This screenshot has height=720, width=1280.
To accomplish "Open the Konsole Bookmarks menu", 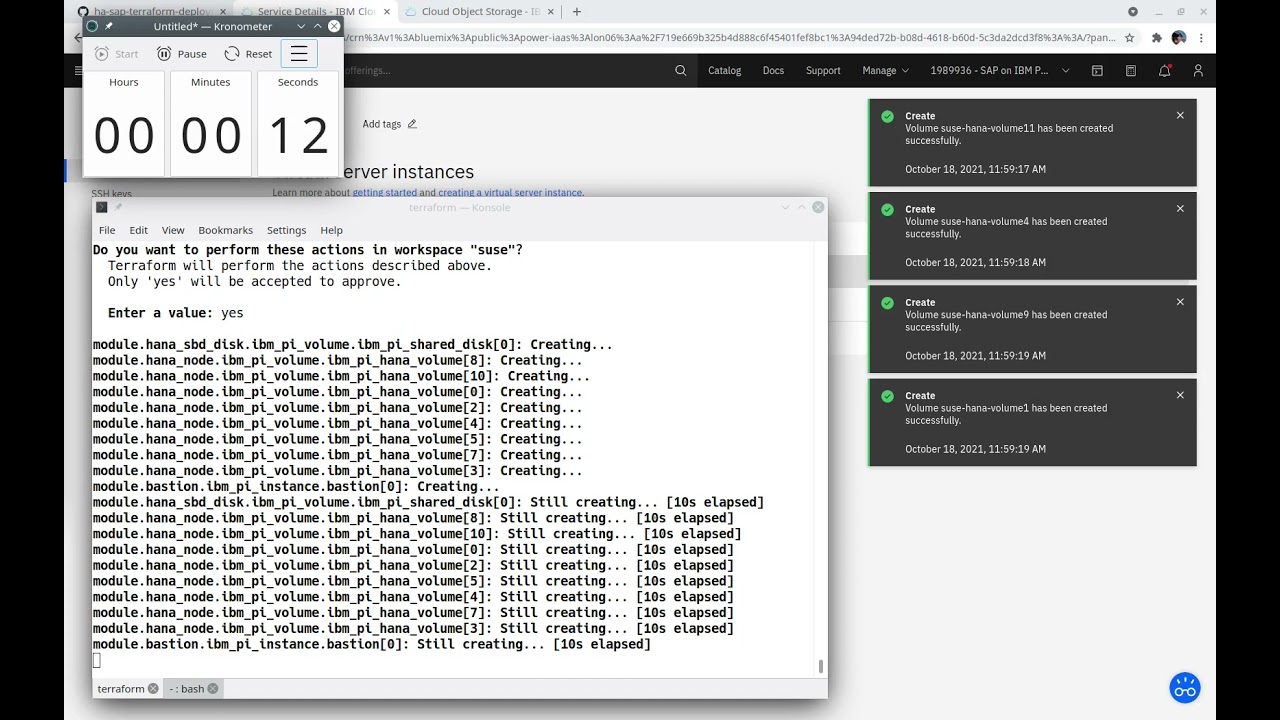I will [225, 230].
